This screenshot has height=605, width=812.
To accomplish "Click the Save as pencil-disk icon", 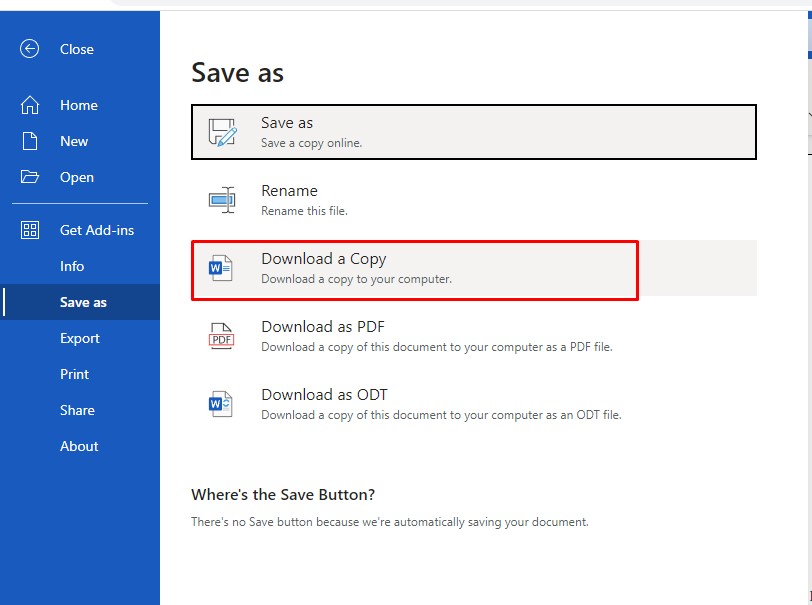I will coord(221,132).
